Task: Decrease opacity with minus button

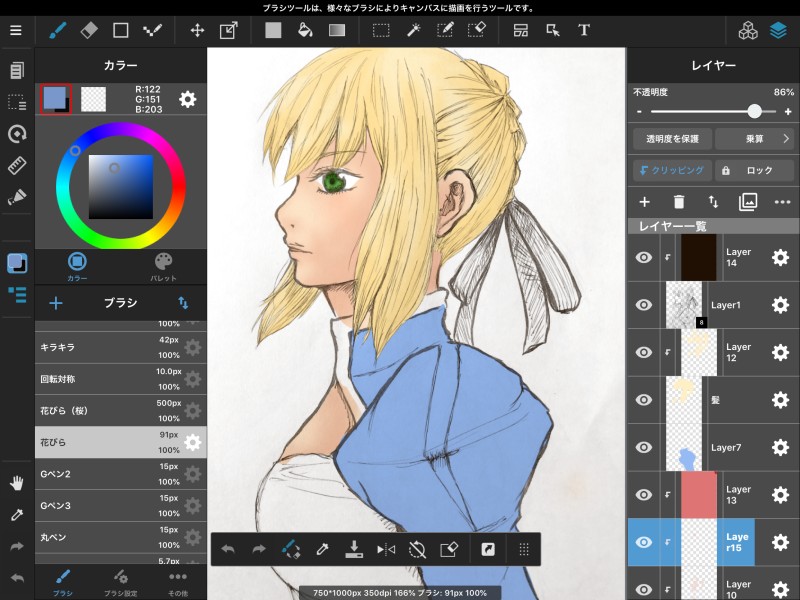Action: coord(639,111)
